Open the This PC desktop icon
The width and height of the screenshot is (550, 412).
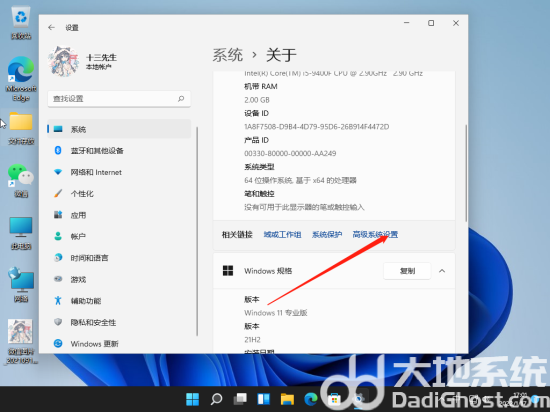click(x=21, y=233)
